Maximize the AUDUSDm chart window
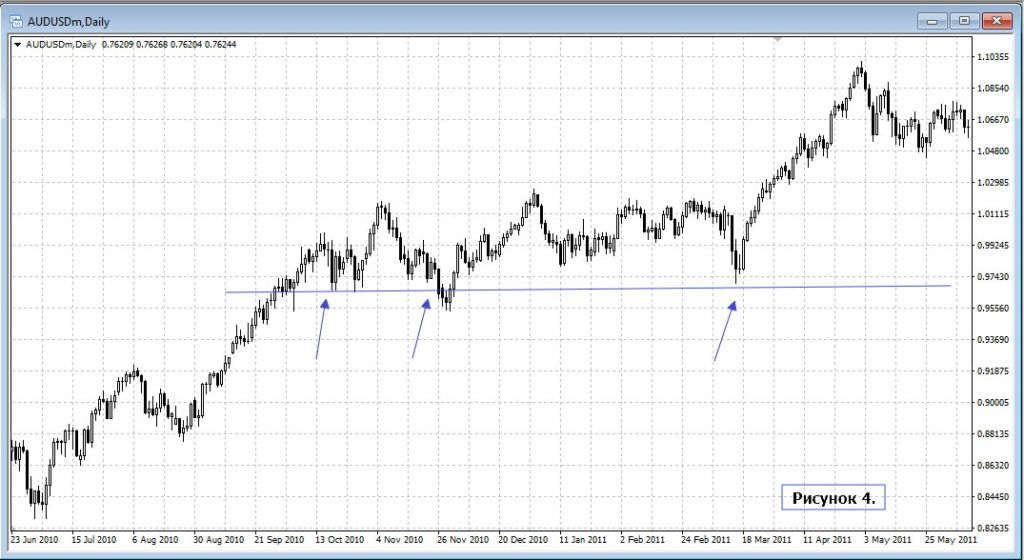The height and width of the screenshot is (560, 1024). pyautogui.click(x=964, y=19)
